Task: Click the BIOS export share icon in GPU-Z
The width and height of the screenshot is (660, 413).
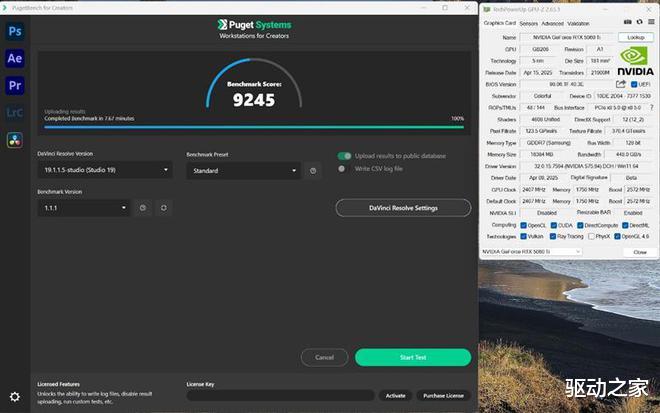Action: click(621, 84)
